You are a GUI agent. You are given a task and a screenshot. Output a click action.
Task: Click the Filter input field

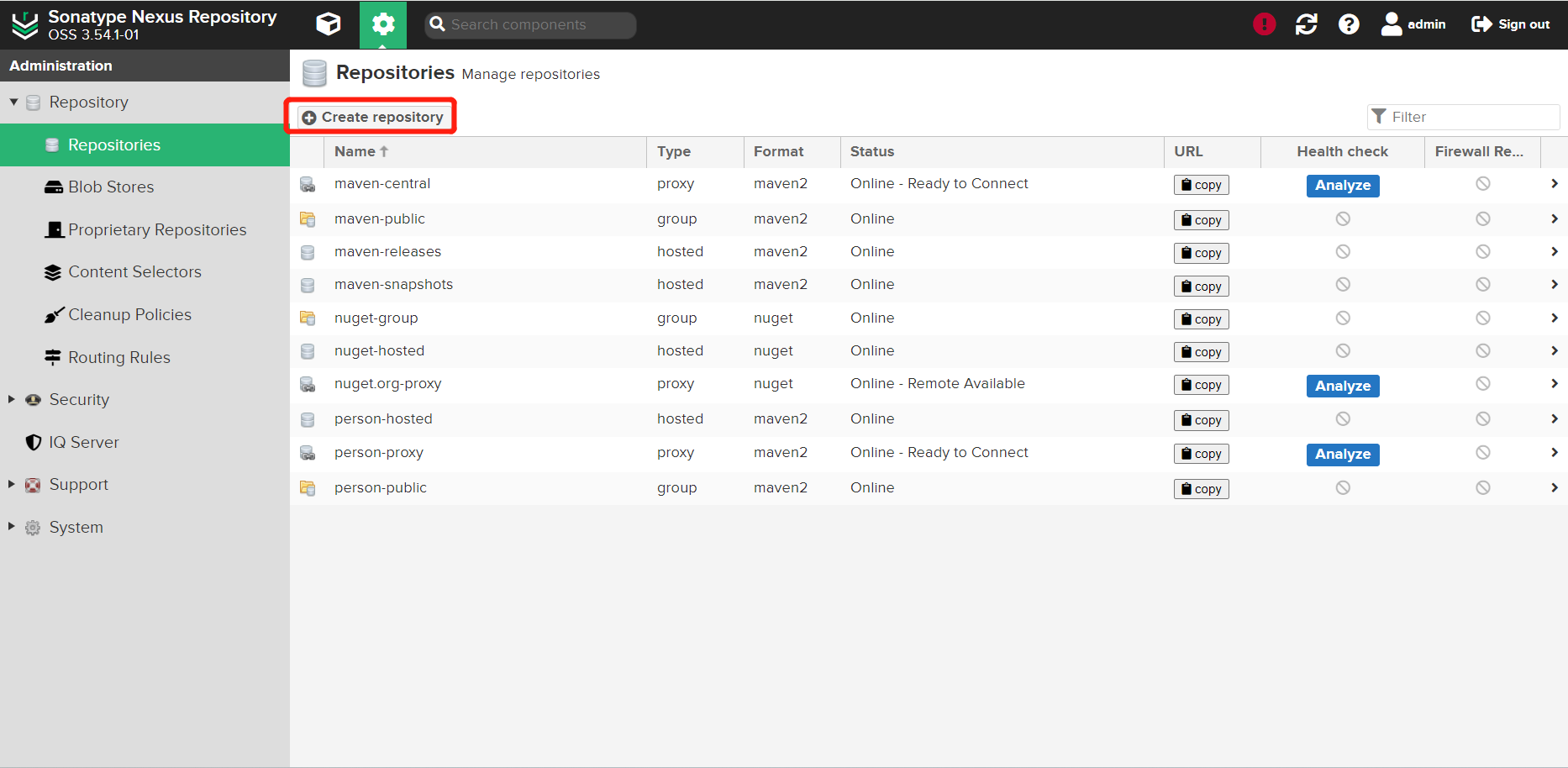coord(1464,117)
